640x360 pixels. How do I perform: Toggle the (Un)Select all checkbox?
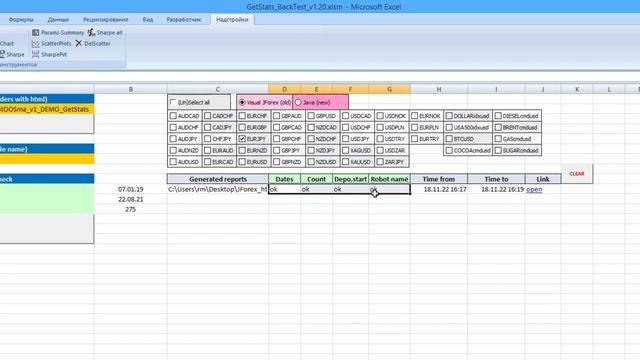[173, 102]
